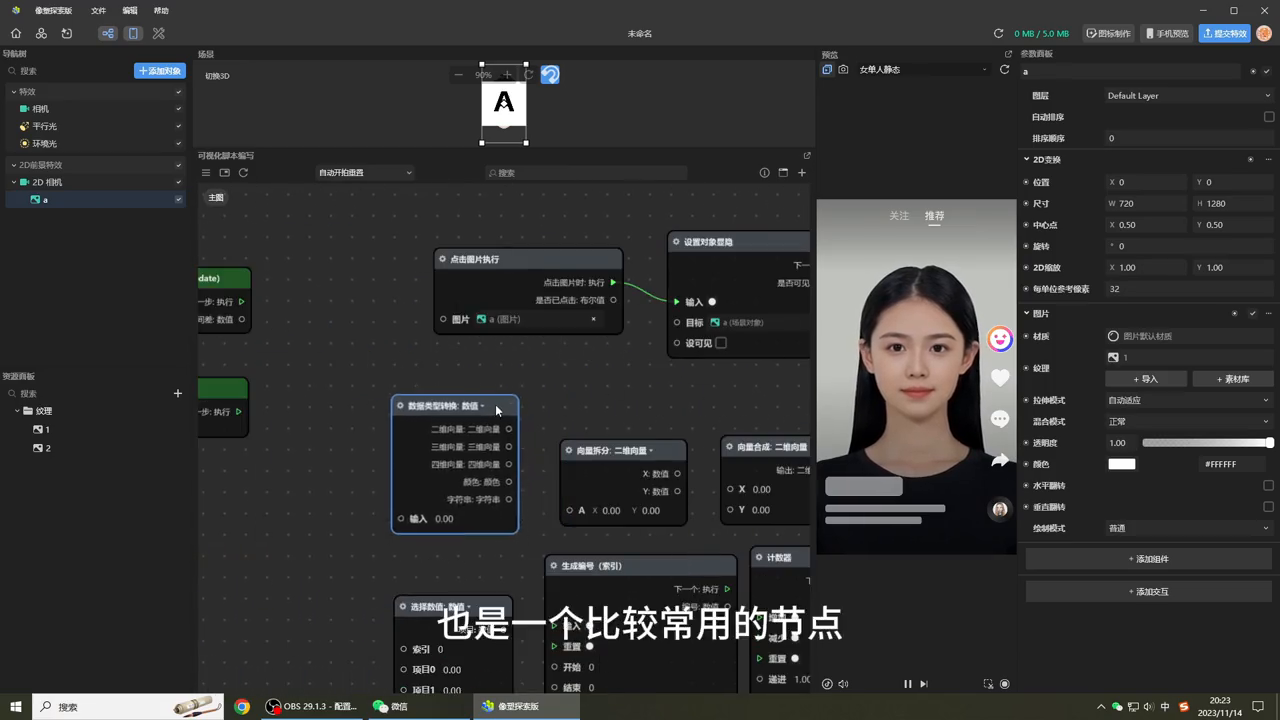Screen dimensions: 1280x720
Task: Toggle visibility check of 相机 row
Action: (x=179, y=109)
